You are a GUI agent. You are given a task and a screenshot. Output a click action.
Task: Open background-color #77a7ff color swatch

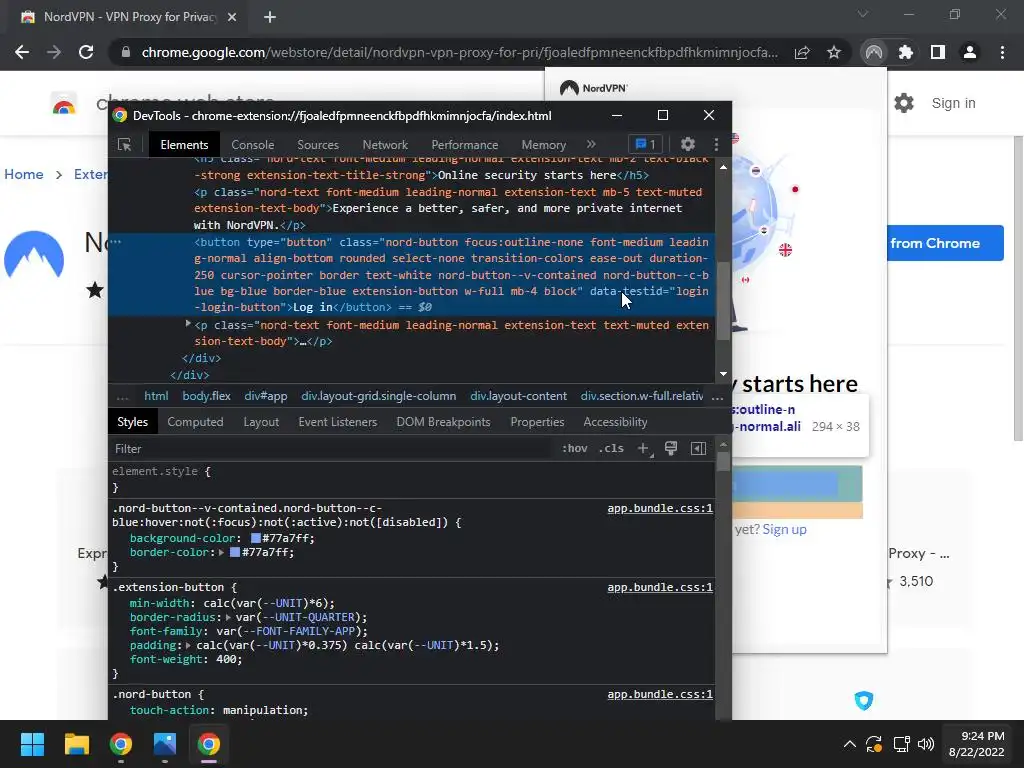pos(256,538)
